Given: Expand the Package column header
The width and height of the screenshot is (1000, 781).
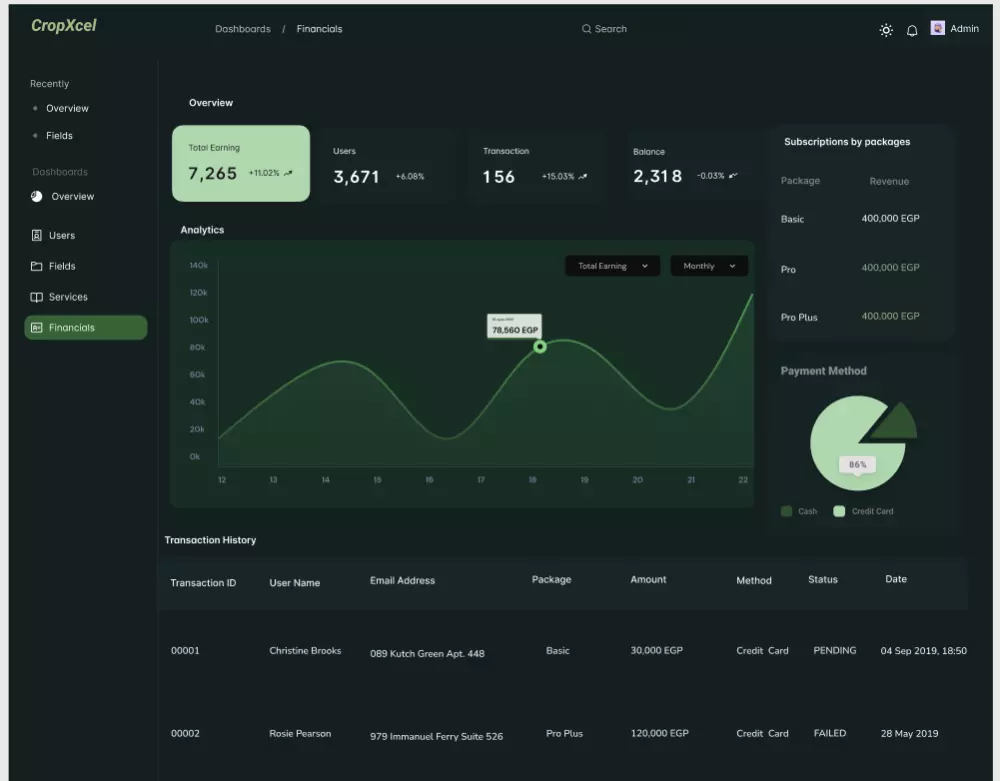Looking at the screenshot, I should point(551,579).
